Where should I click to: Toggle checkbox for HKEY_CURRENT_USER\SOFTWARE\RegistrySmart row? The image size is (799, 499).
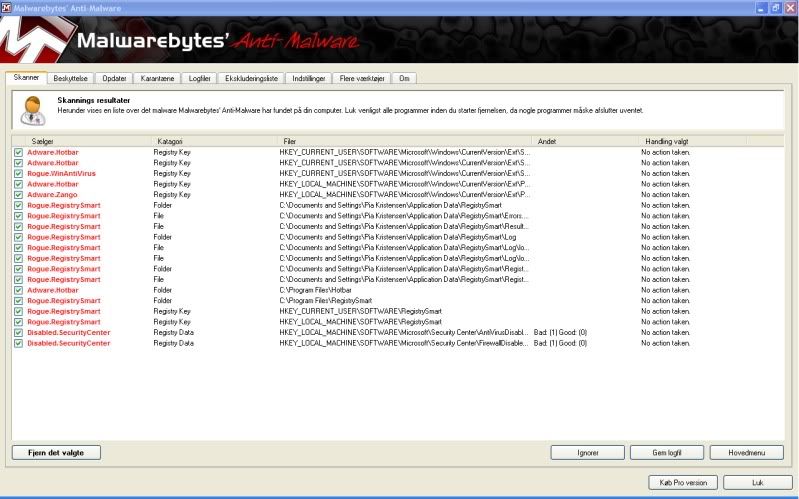coord(18,311)
